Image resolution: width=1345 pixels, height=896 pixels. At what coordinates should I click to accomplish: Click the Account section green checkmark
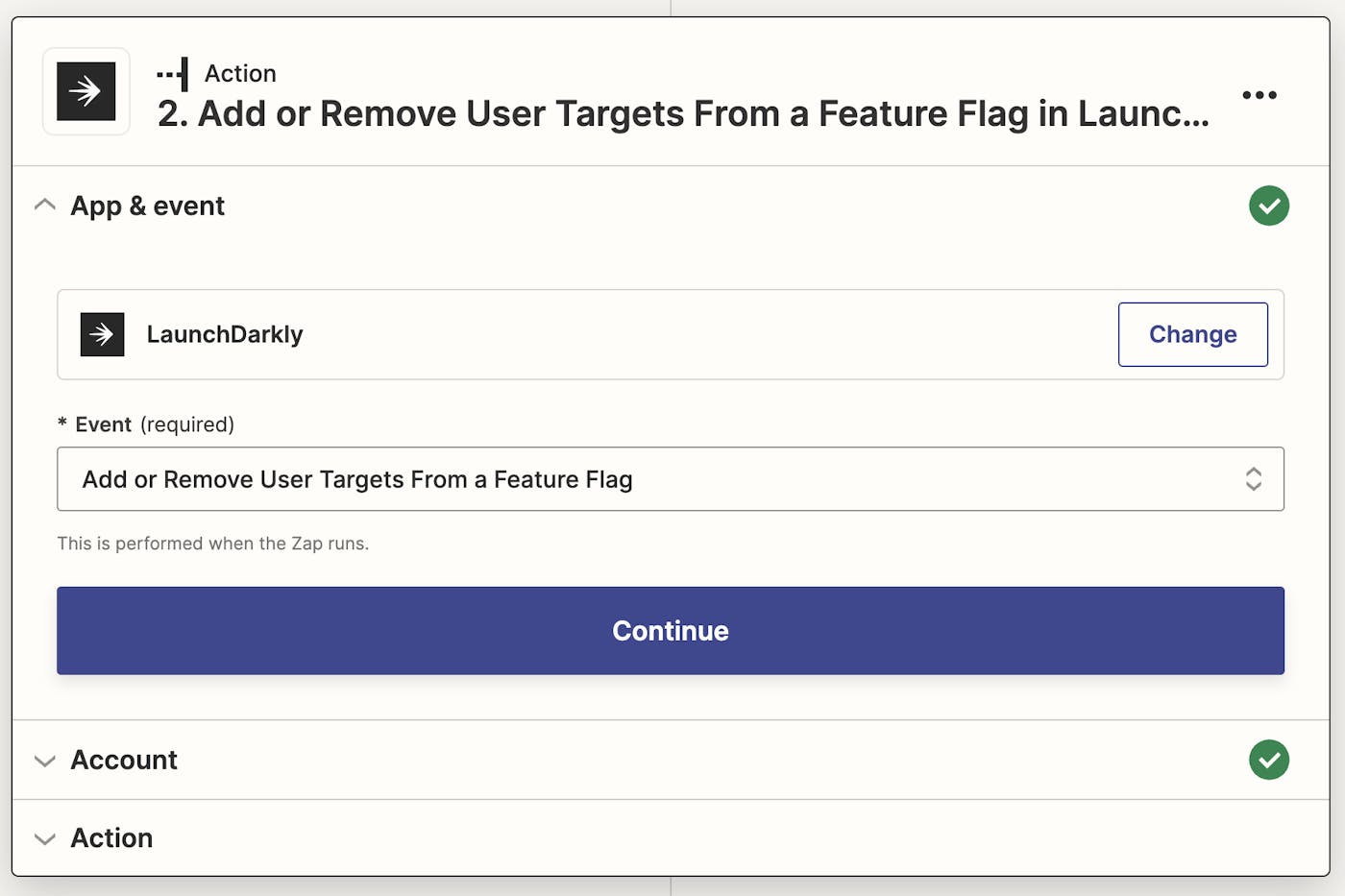point(1269,760)
